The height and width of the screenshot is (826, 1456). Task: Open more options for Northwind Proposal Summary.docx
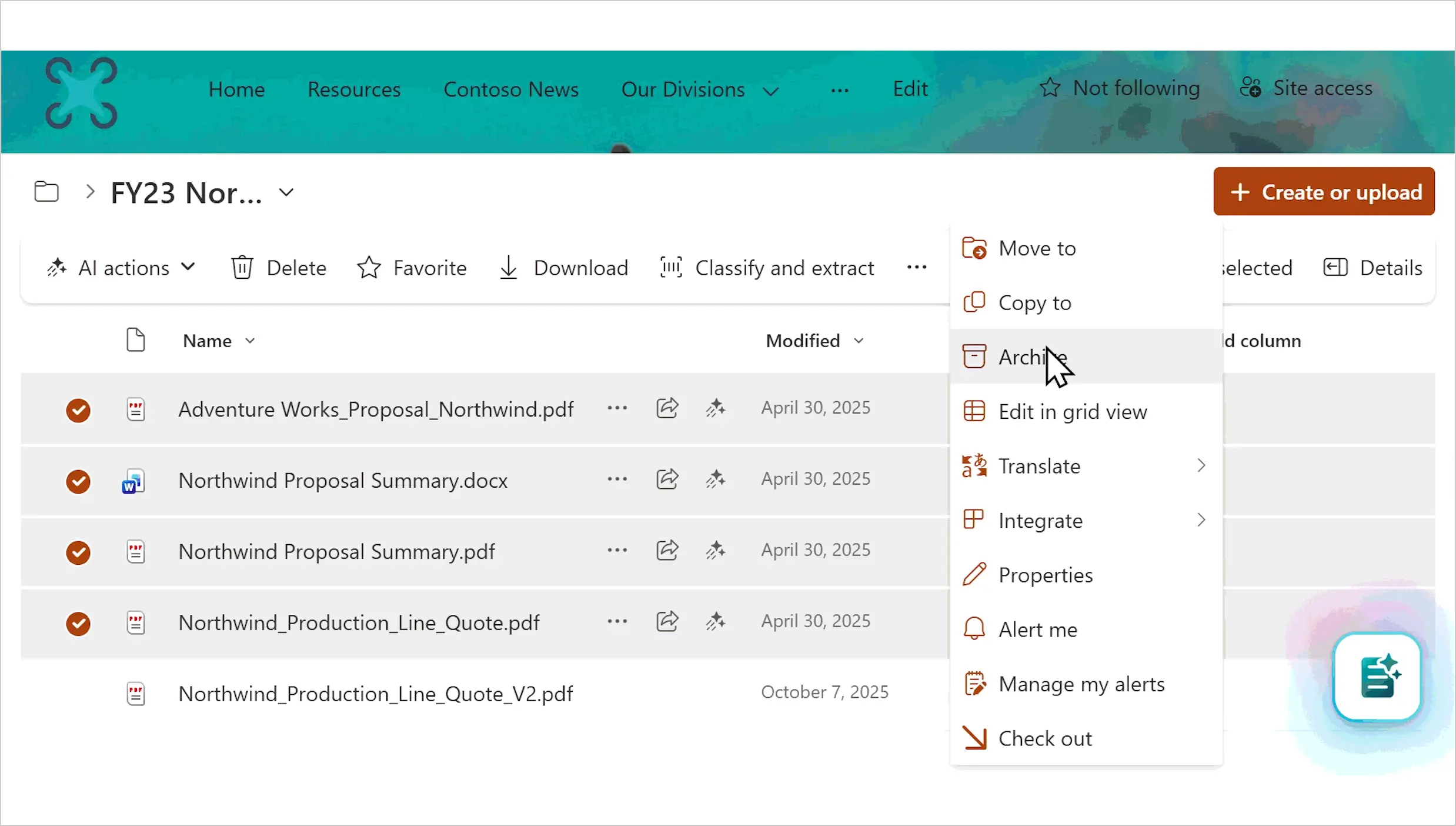pyautogui.click(x=616, y=479)
